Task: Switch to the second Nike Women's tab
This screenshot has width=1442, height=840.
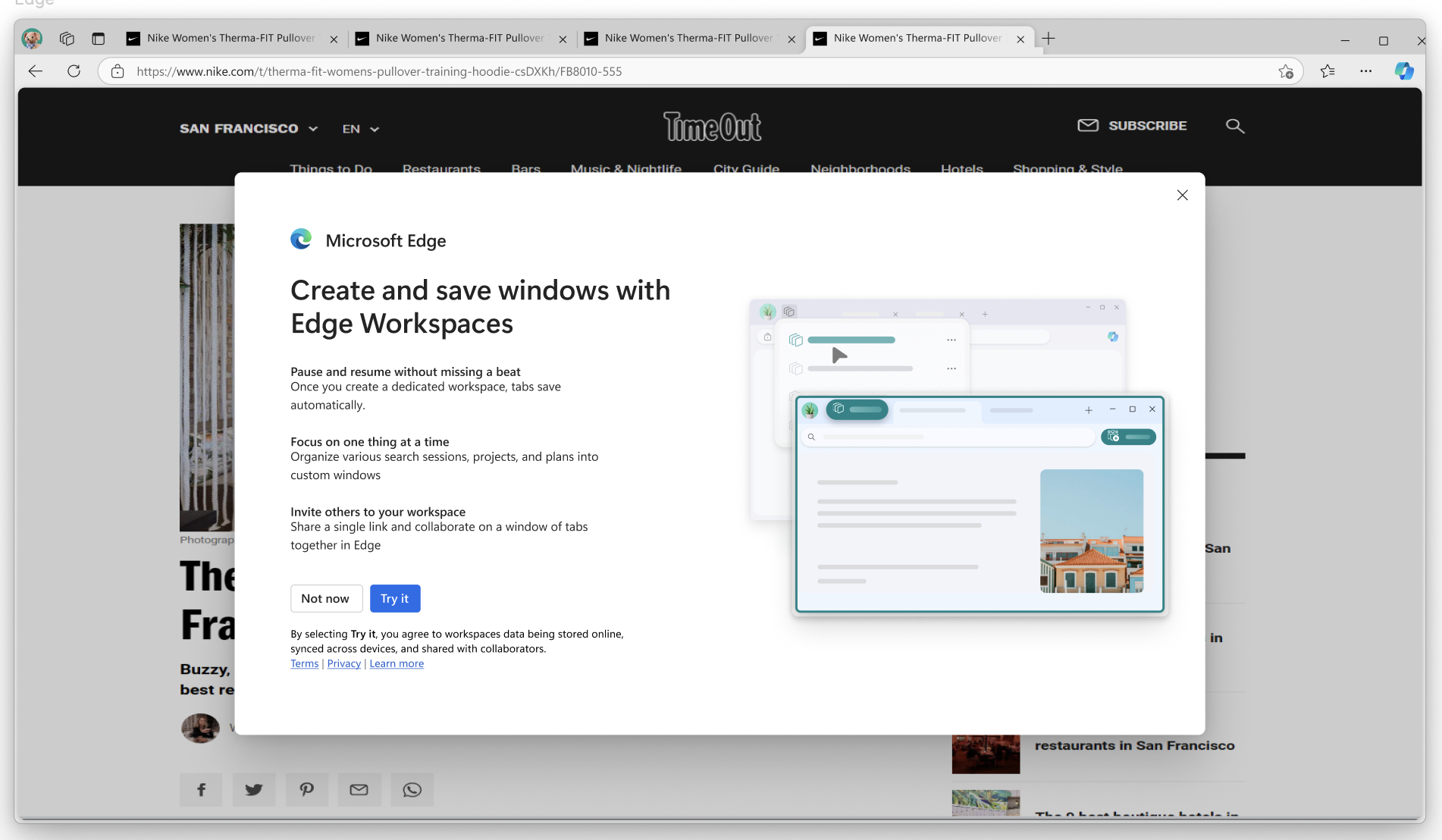Action: [461, 38]
